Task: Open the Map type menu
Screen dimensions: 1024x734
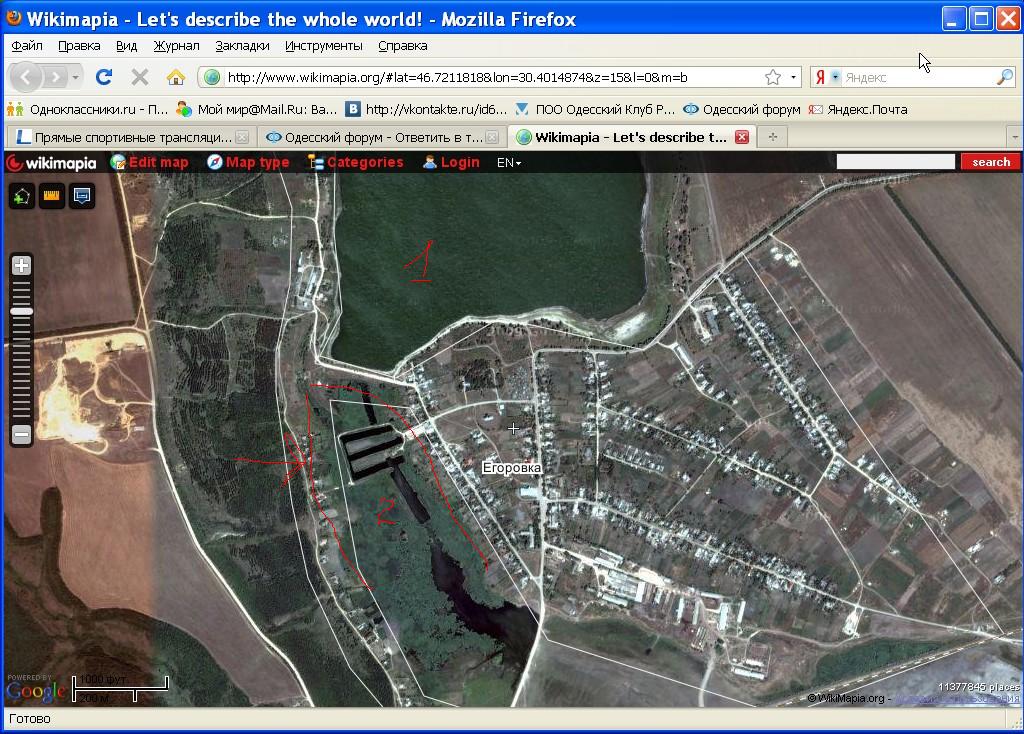Action: point(248,162)
